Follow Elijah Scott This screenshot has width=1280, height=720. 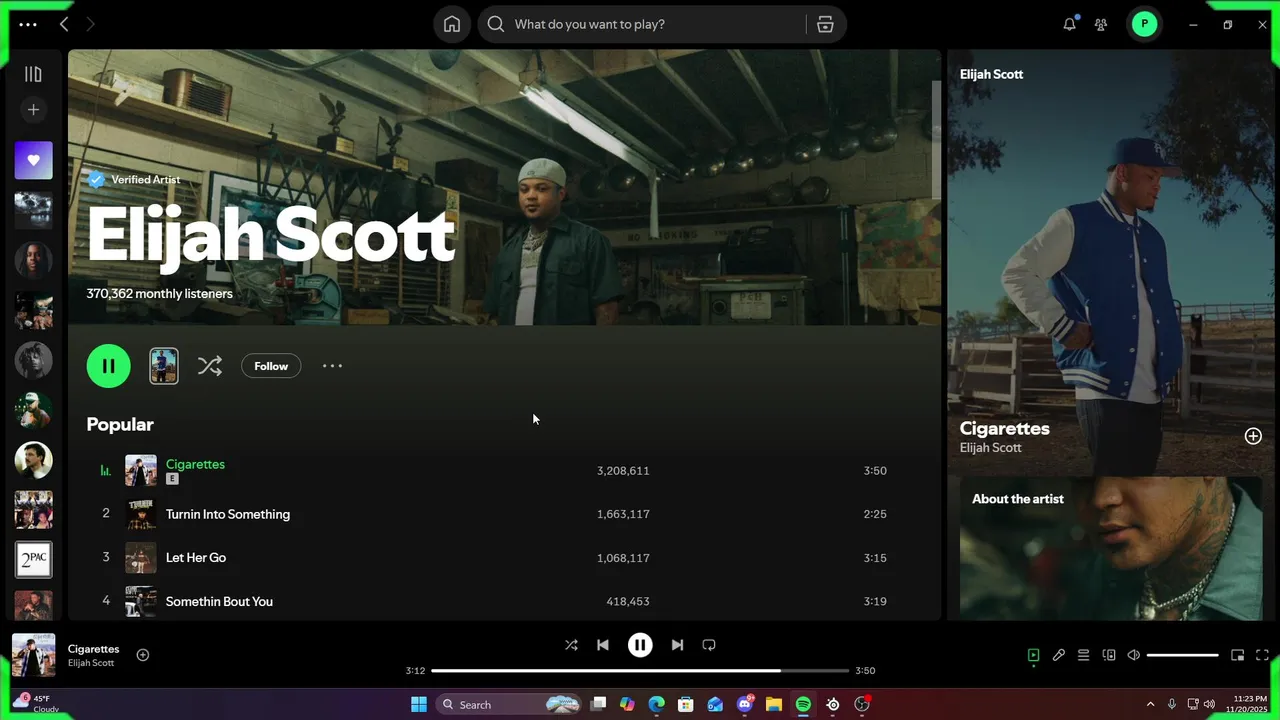(271, 366)
